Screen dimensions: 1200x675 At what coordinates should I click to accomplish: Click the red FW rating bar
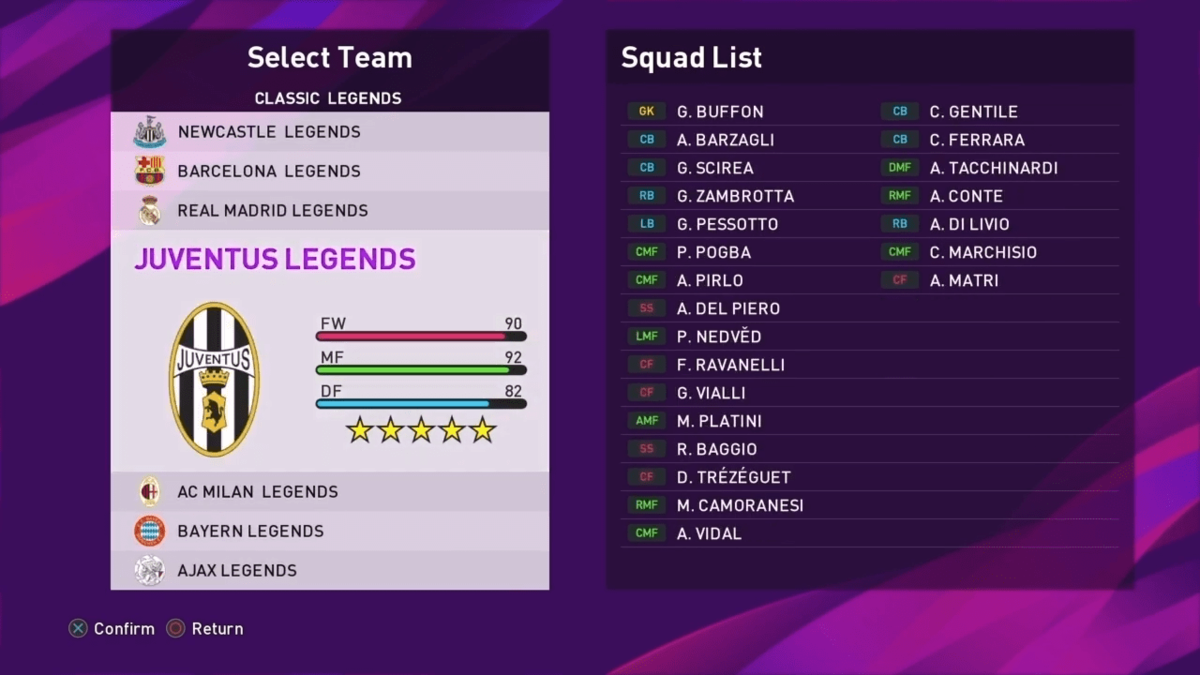tap(421, 336)
